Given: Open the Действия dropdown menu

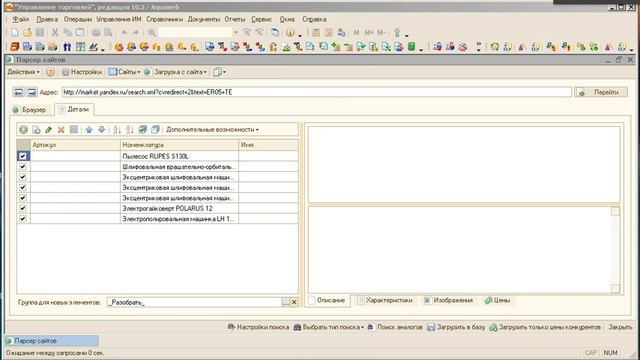Looking at the screenshot, I should (x=23, y=72).
